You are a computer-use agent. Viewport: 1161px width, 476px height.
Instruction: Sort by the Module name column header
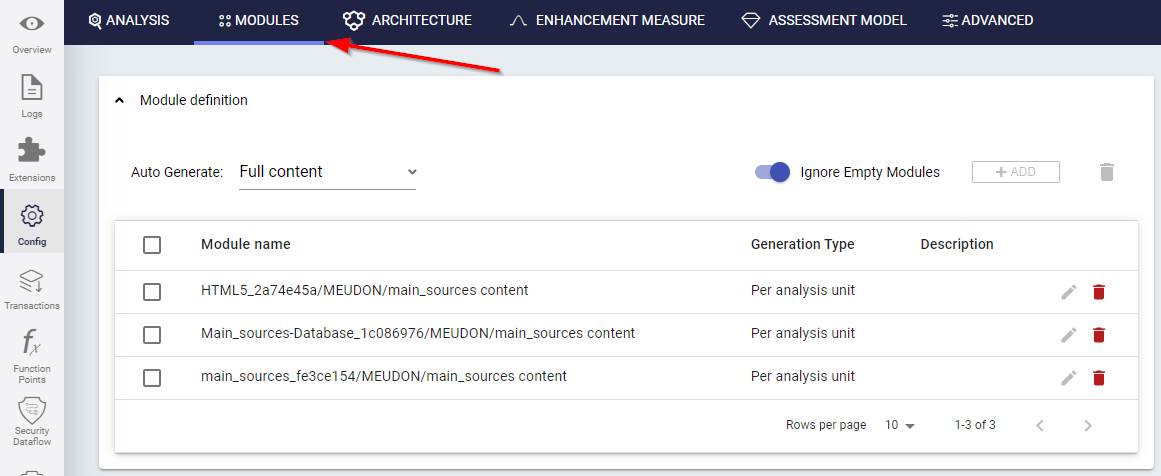(x=246, y=244)
